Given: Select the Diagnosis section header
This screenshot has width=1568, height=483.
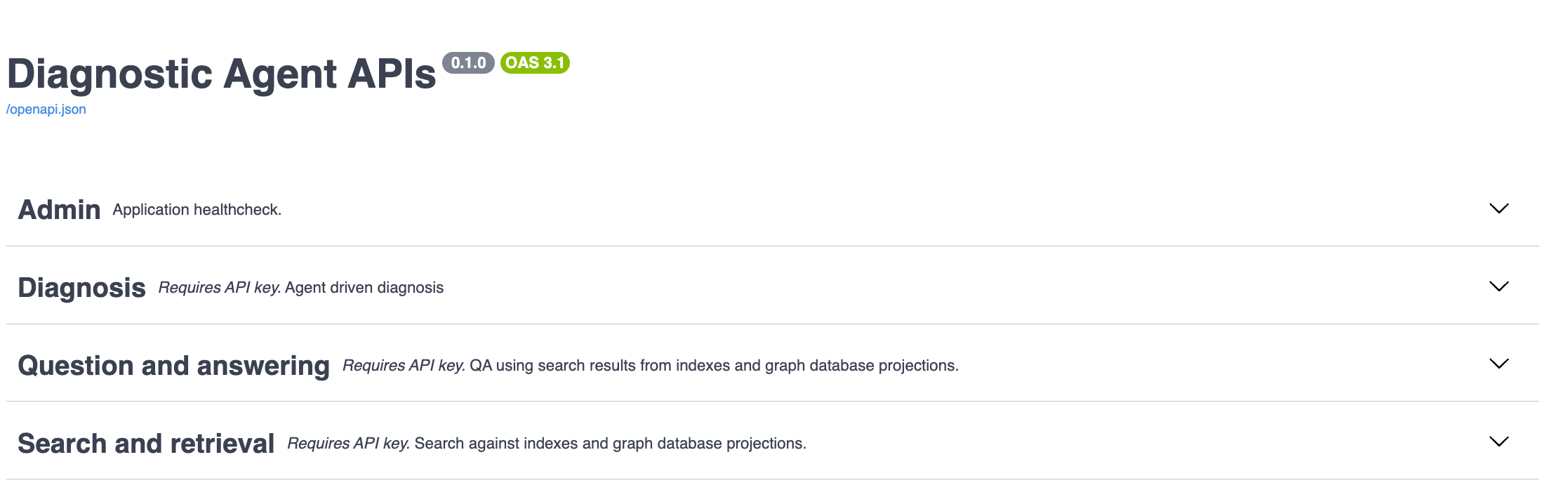Looking at the screenshot, I should (81, 286).
